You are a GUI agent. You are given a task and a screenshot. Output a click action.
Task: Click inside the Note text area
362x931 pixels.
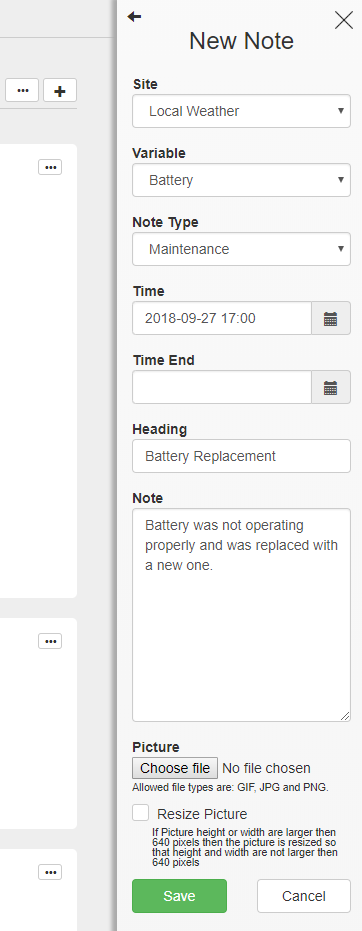[242, 615]
